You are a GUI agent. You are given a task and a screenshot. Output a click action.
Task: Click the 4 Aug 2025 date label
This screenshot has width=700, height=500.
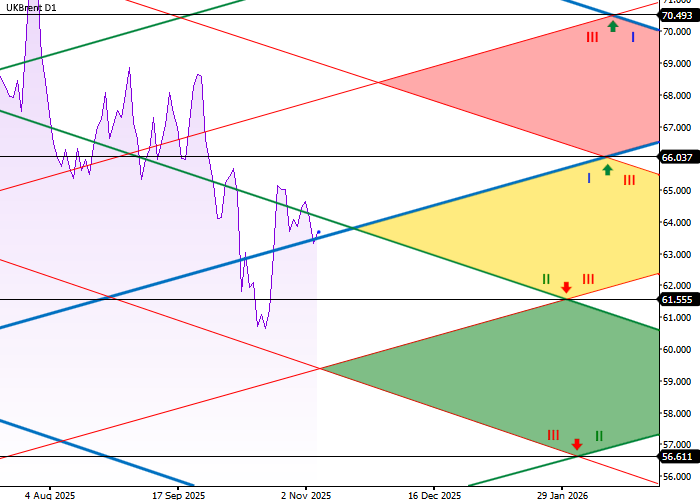(50, 494)
